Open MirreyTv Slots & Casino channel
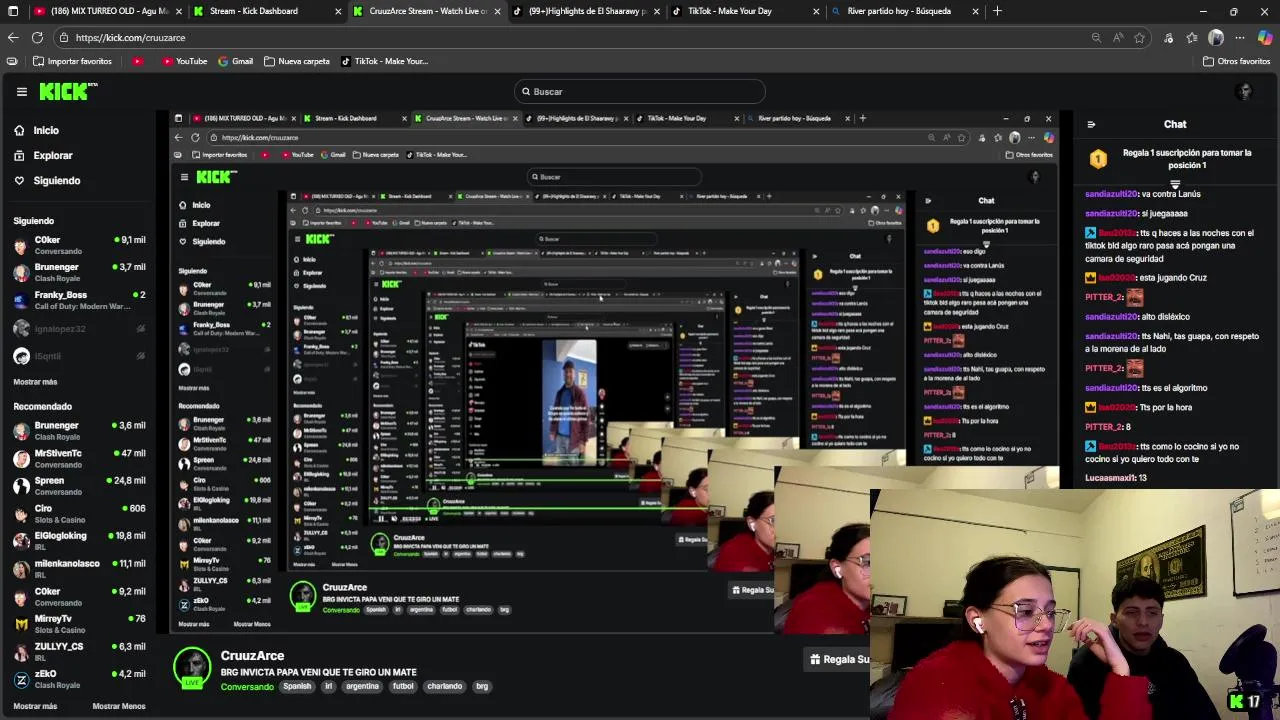Screen dimensions: 1280x720 [x=78, y=623]
